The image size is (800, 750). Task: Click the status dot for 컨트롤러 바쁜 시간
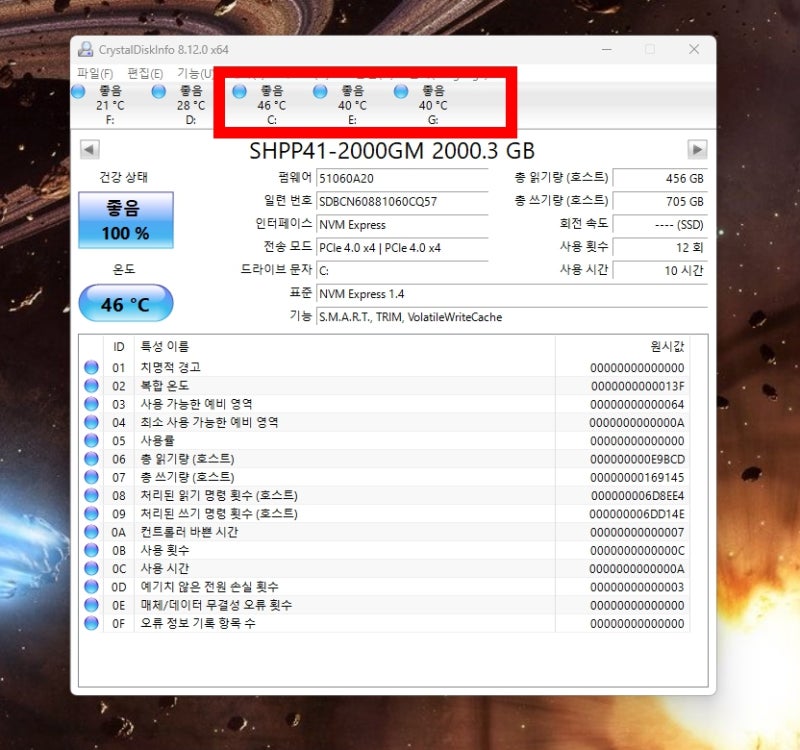click(93, 531)
